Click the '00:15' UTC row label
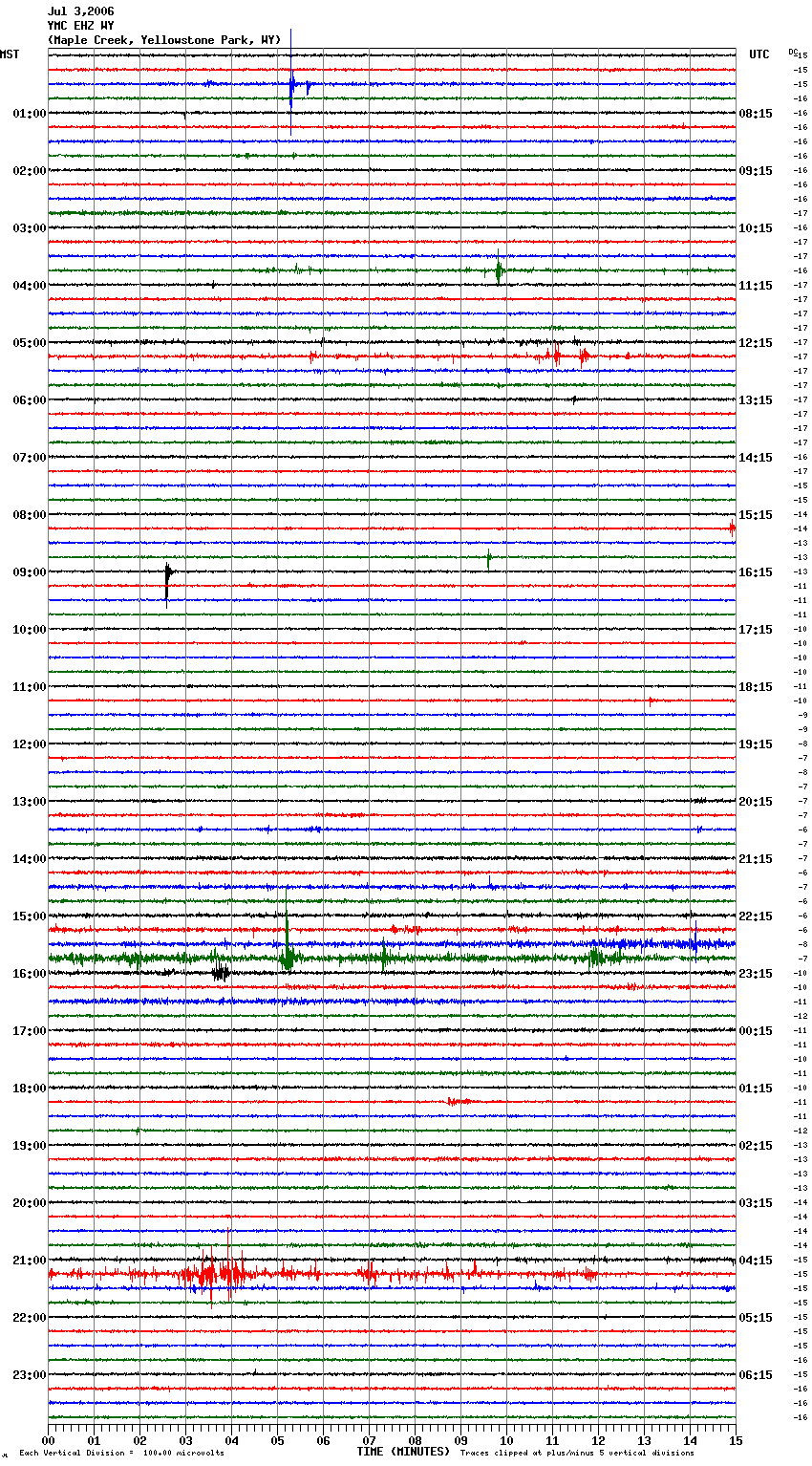 click(756, 1031)
